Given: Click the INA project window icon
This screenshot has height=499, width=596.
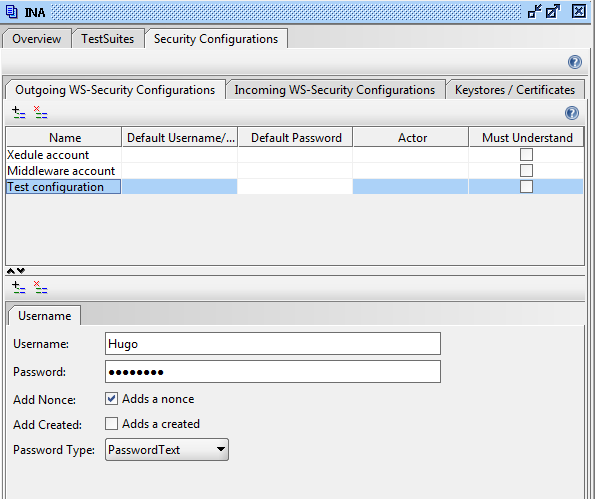Looking at the screenshot, I should tap(11, 12).
